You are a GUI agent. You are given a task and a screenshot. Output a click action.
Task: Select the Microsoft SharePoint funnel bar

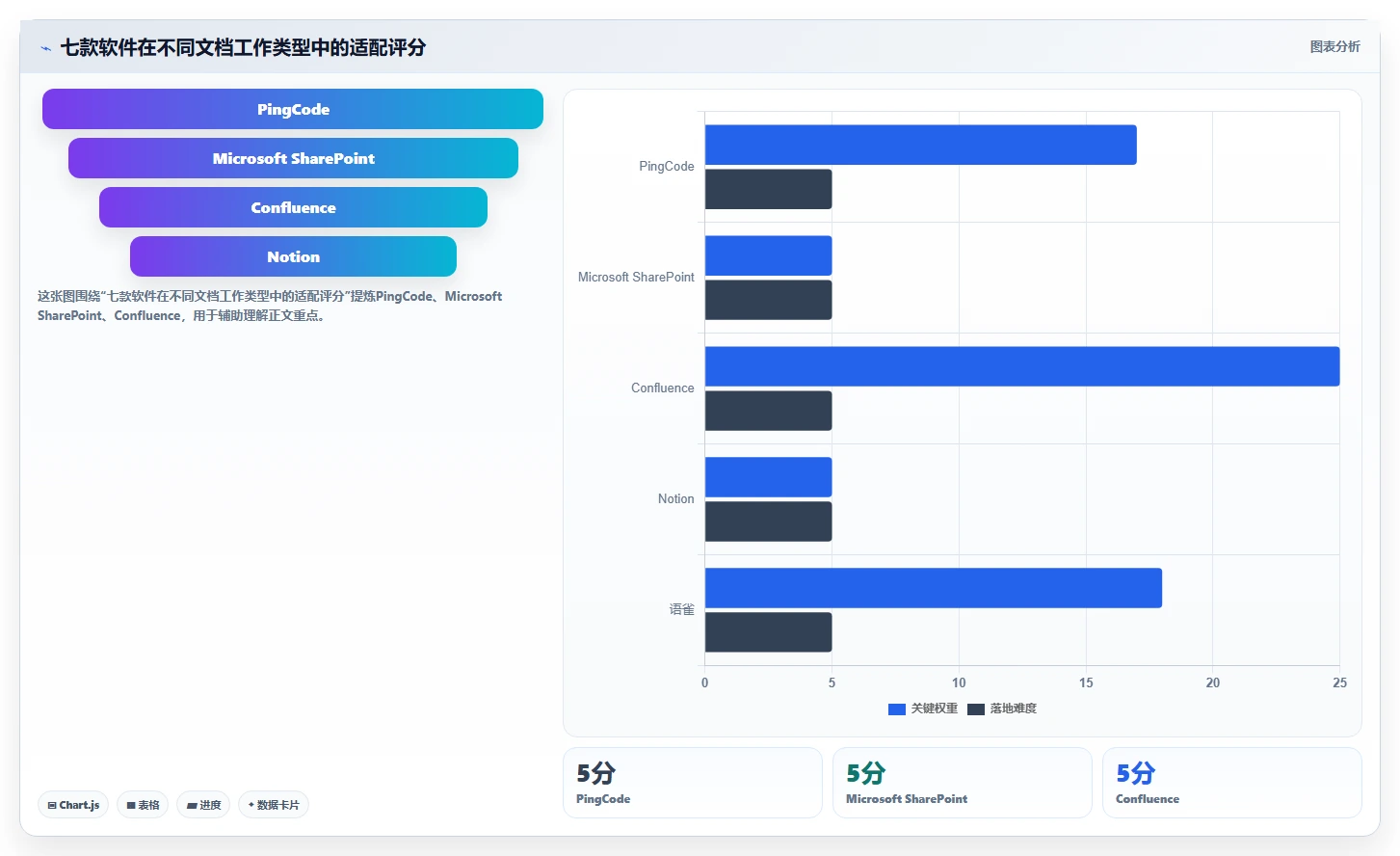293,158
